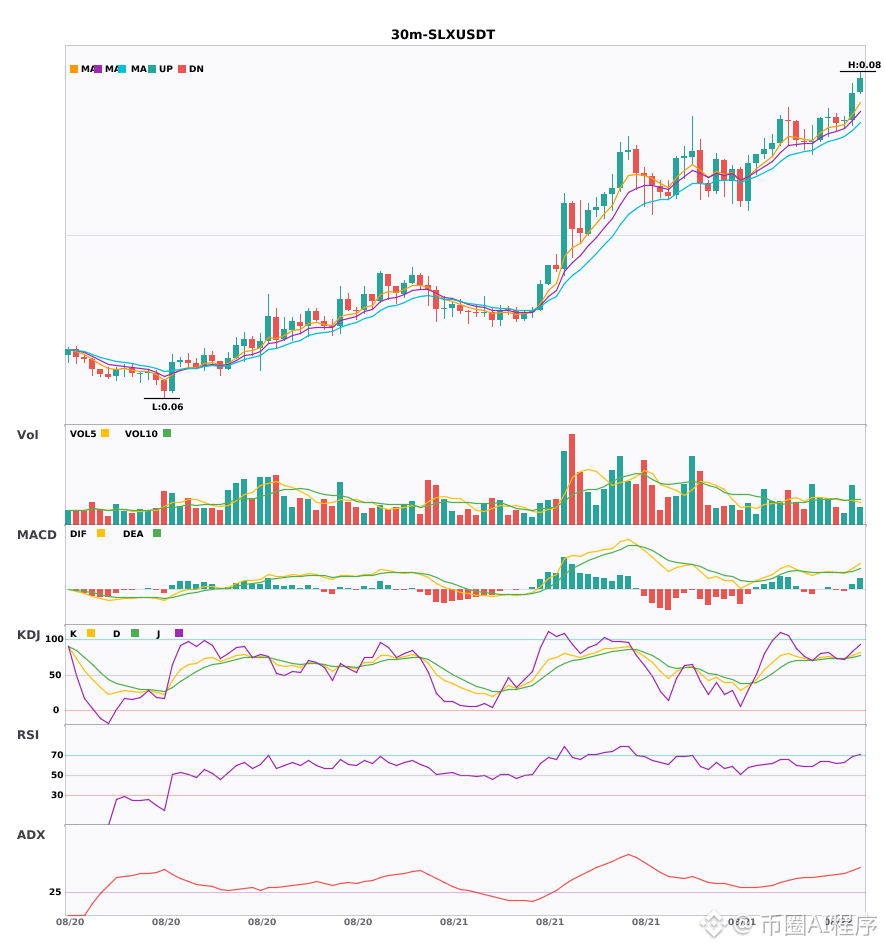The height and width of the screenshot is (950, 885).
Task: Click the KDJ axis value 100
Action: click(55, 639)
